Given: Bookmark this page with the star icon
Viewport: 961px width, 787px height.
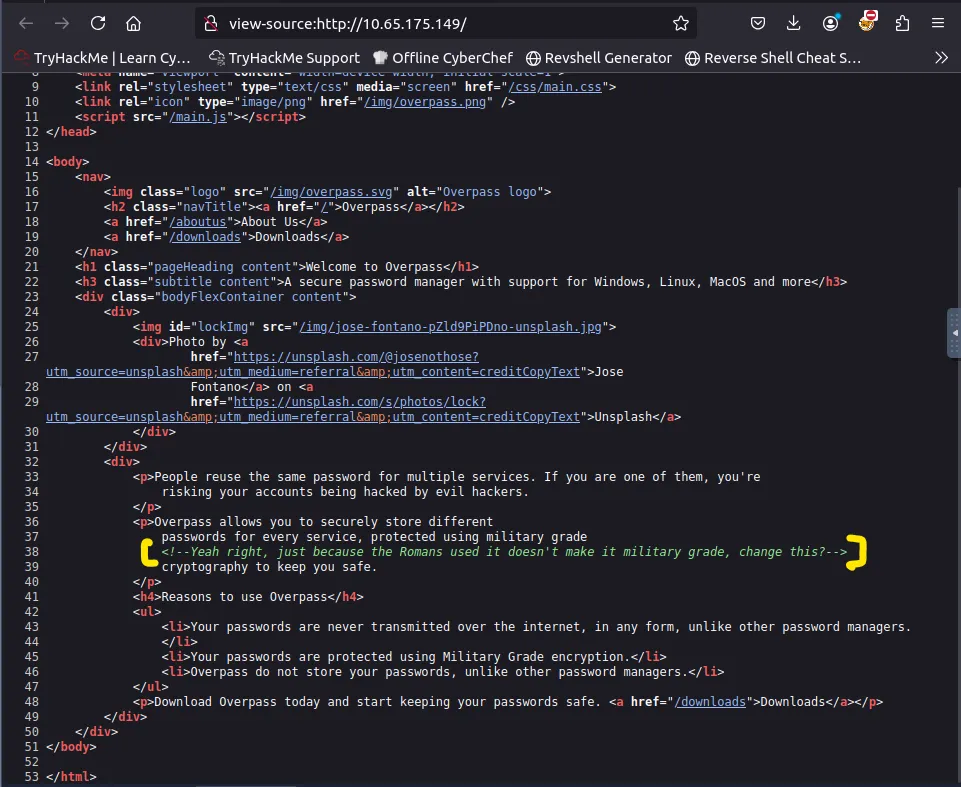Looking at the screenshot, I should click(x=680, y=23).
